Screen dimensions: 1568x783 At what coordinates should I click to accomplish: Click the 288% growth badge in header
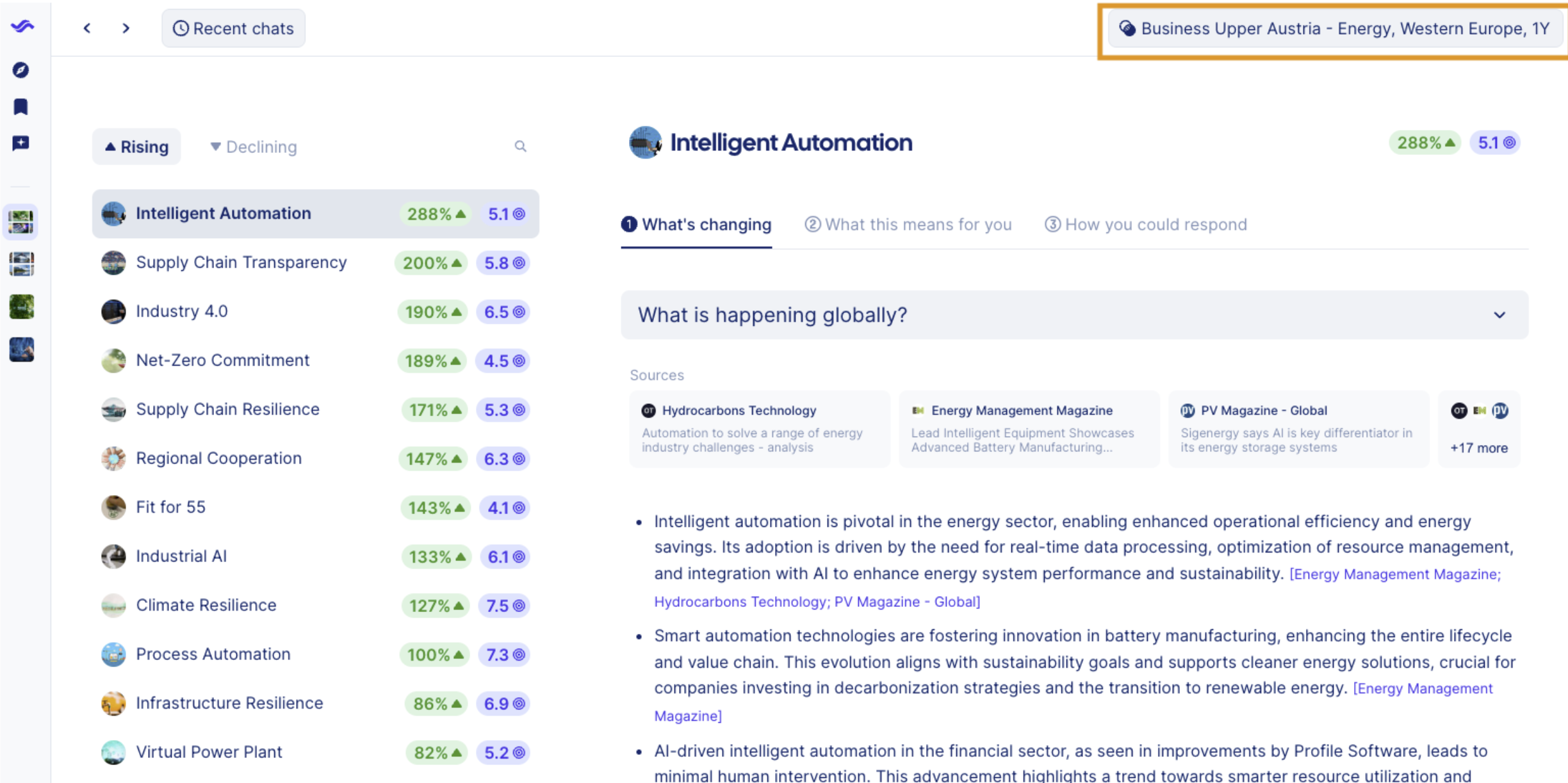click(x=1425, y=143)
